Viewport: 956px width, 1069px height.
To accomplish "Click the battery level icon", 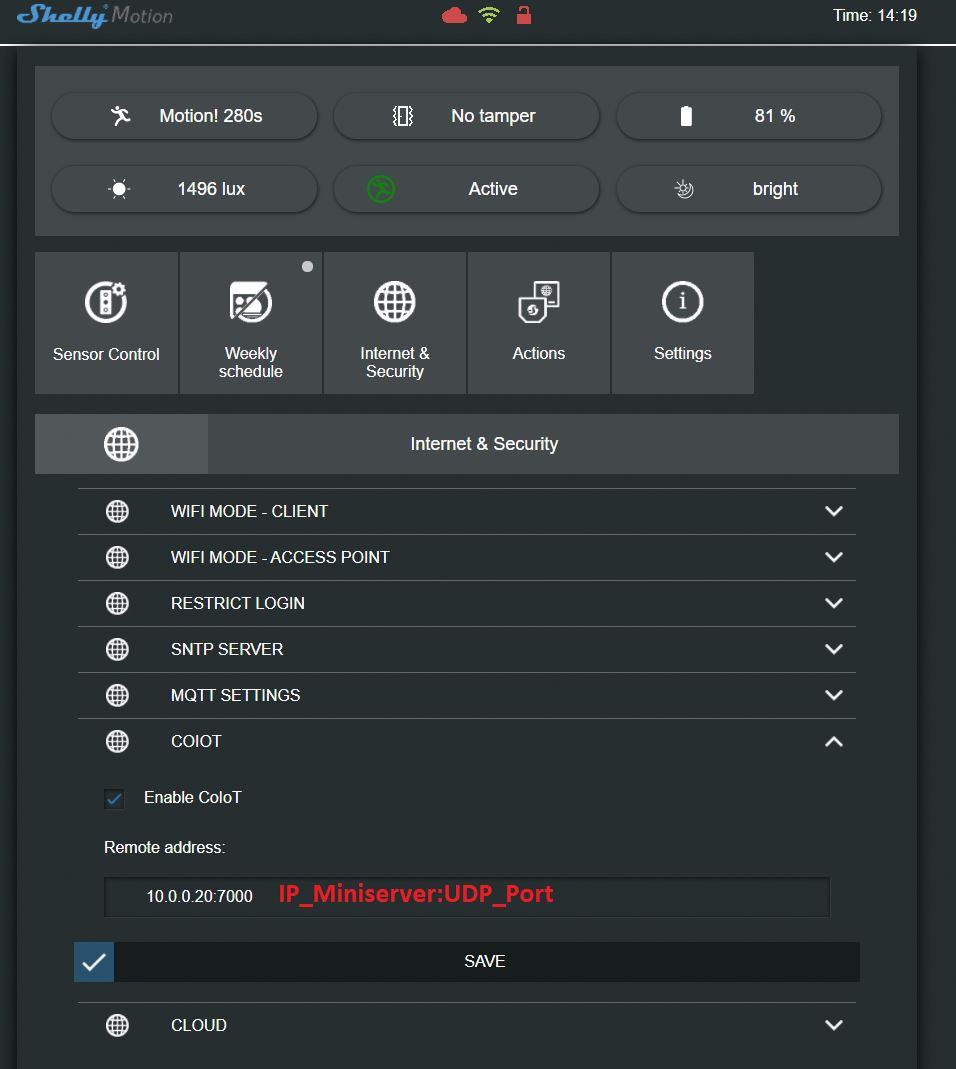I will pos(686,116).
